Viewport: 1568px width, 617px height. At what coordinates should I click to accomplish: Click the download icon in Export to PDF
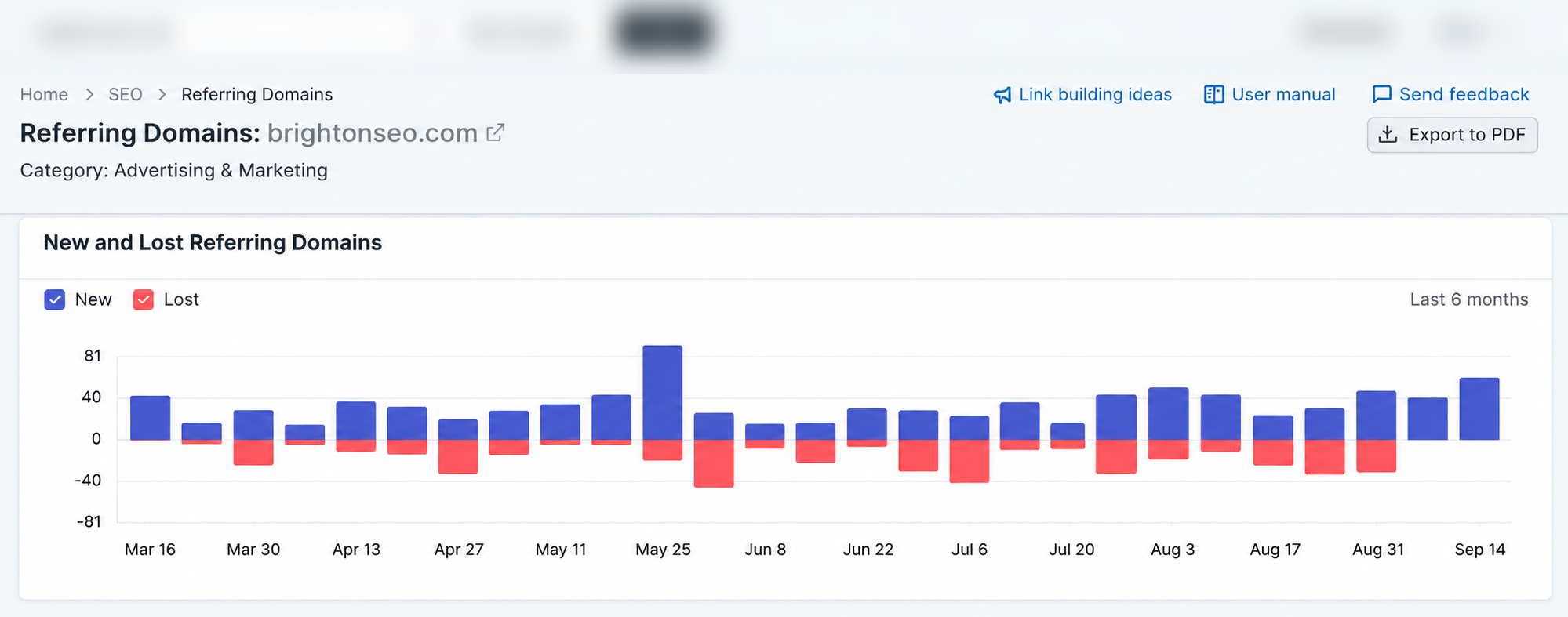pos(1388,135)
